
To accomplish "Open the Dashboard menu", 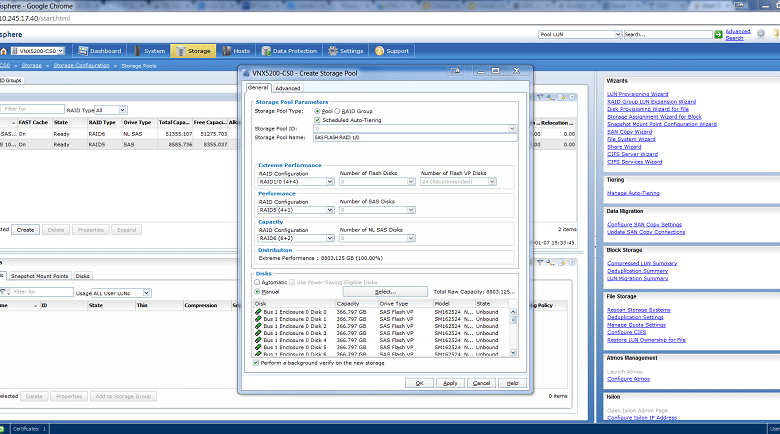I will pos(100,51).
